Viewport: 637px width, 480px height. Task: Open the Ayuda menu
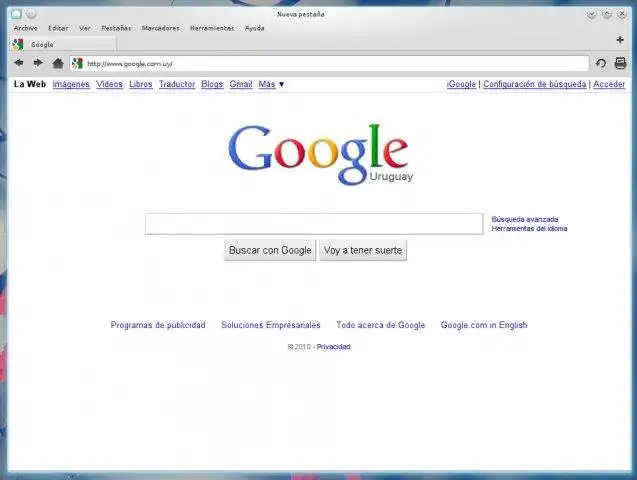pos(255,28)
